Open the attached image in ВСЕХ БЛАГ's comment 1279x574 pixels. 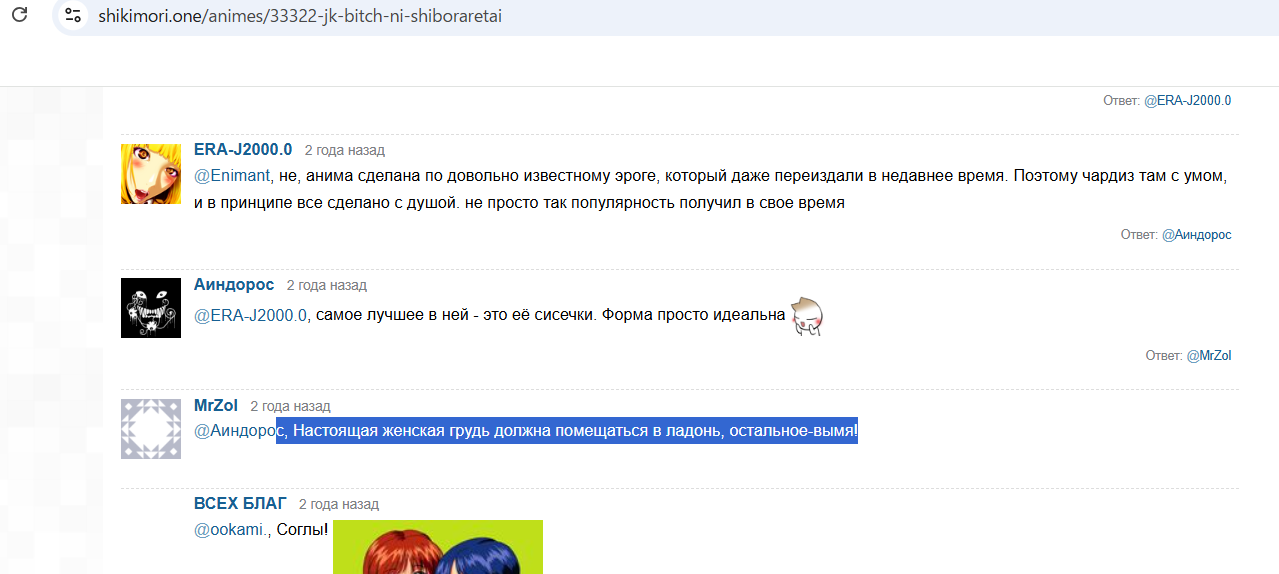(x=438, y=547)
